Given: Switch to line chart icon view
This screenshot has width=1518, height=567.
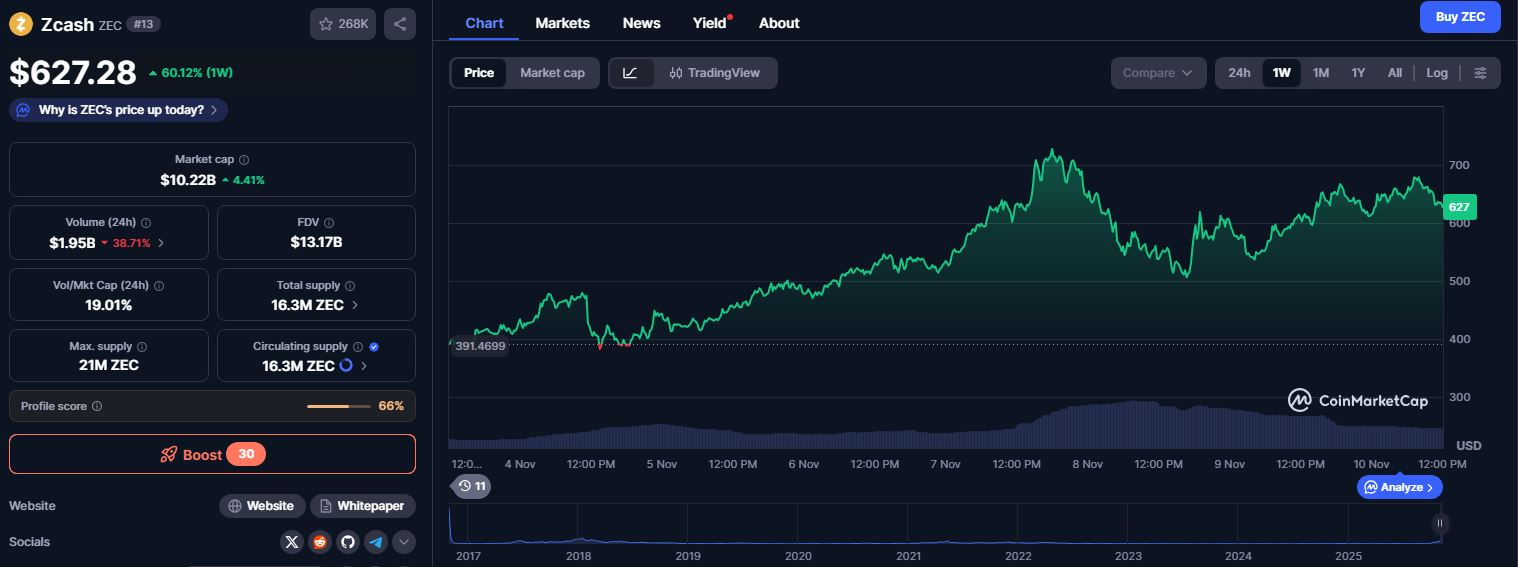Looking at the screenshot, I should tap(631, 73).
